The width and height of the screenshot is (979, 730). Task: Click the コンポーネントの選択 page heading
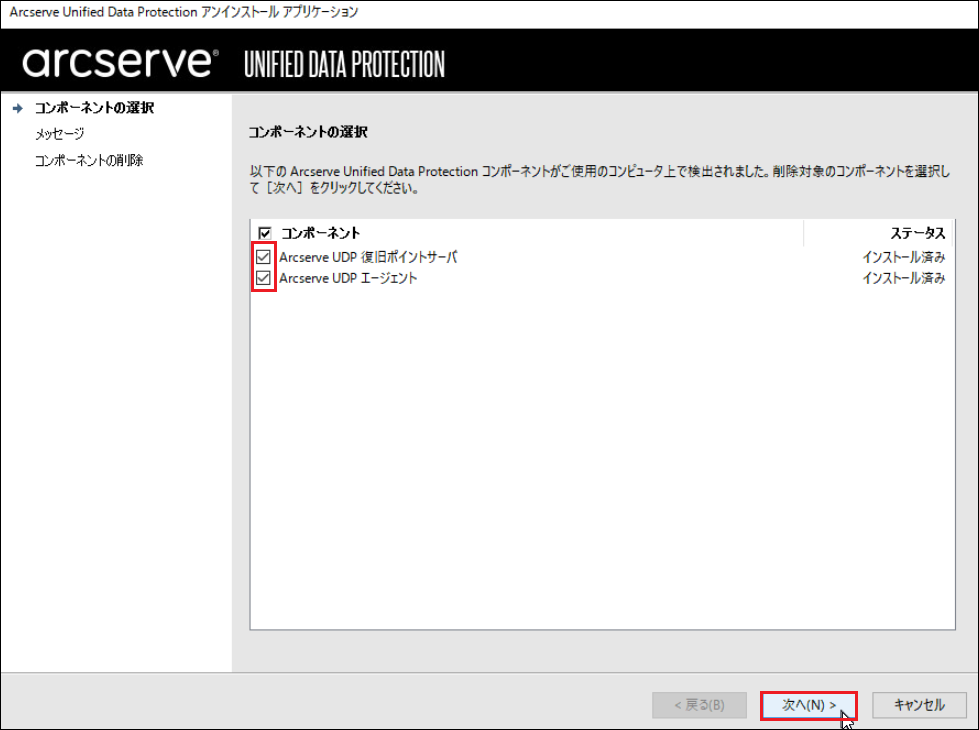[308, 132]
